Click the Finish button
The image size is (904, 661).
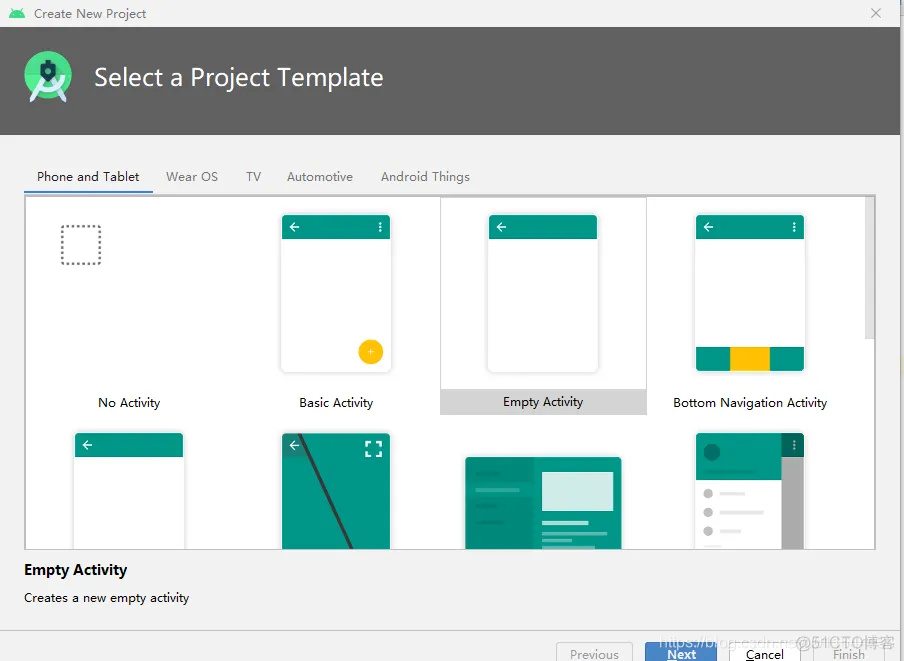[849, 652]
